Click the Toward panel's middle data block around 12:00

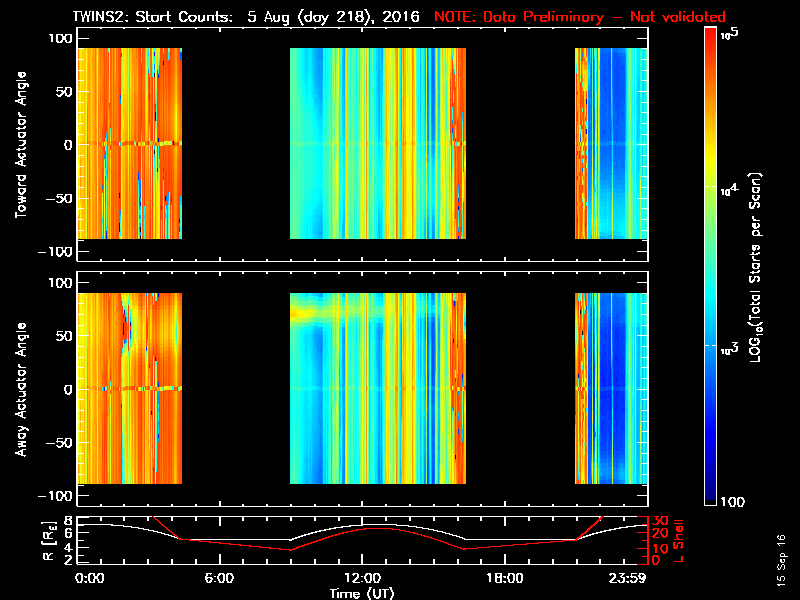tap(378, 143)
